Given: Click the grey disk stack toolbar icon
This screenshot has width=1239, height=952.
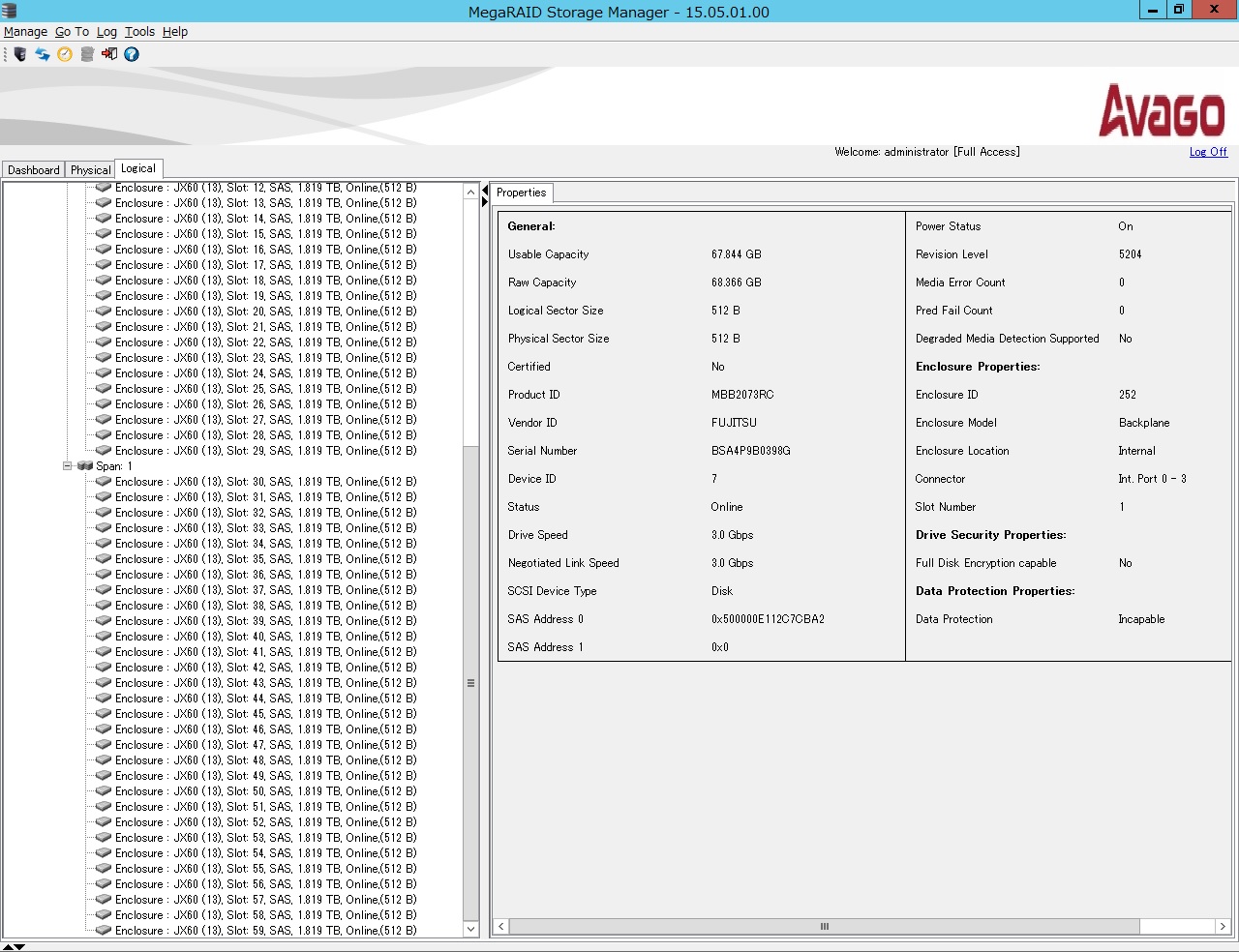Looking at the screenshot, I should click(x=87, y=54).
